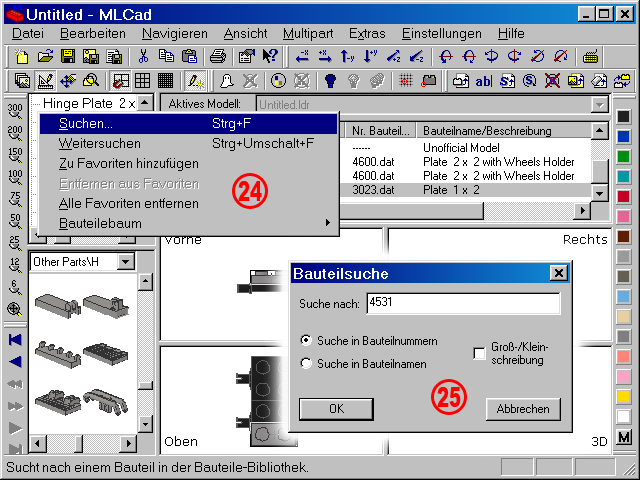Screen dimensions: 640x480
Task: Move part up along Y axis
Action: point(348,56)
